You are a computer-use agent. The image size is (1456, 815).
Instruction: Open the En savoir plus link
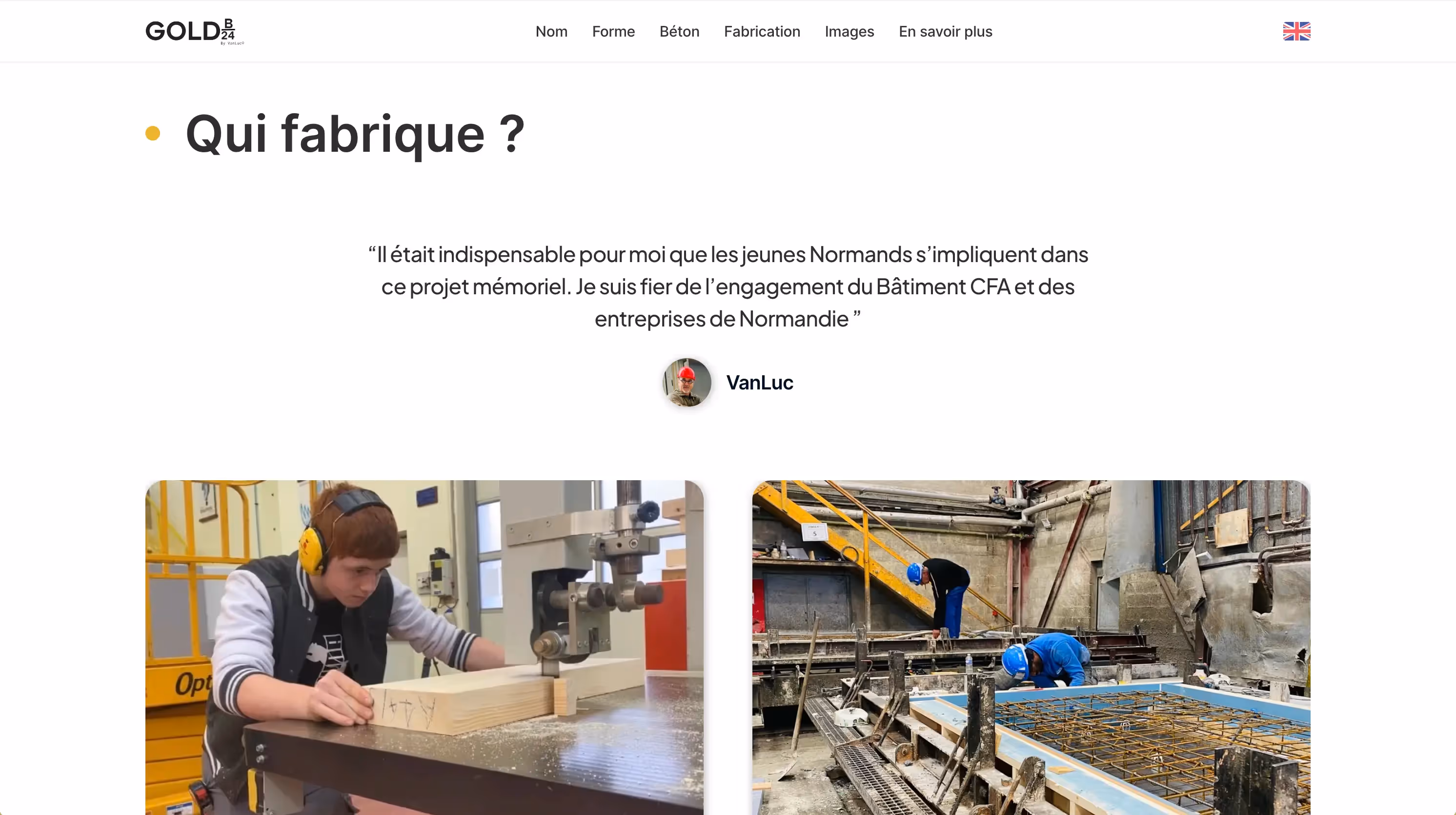pos(945,32)
